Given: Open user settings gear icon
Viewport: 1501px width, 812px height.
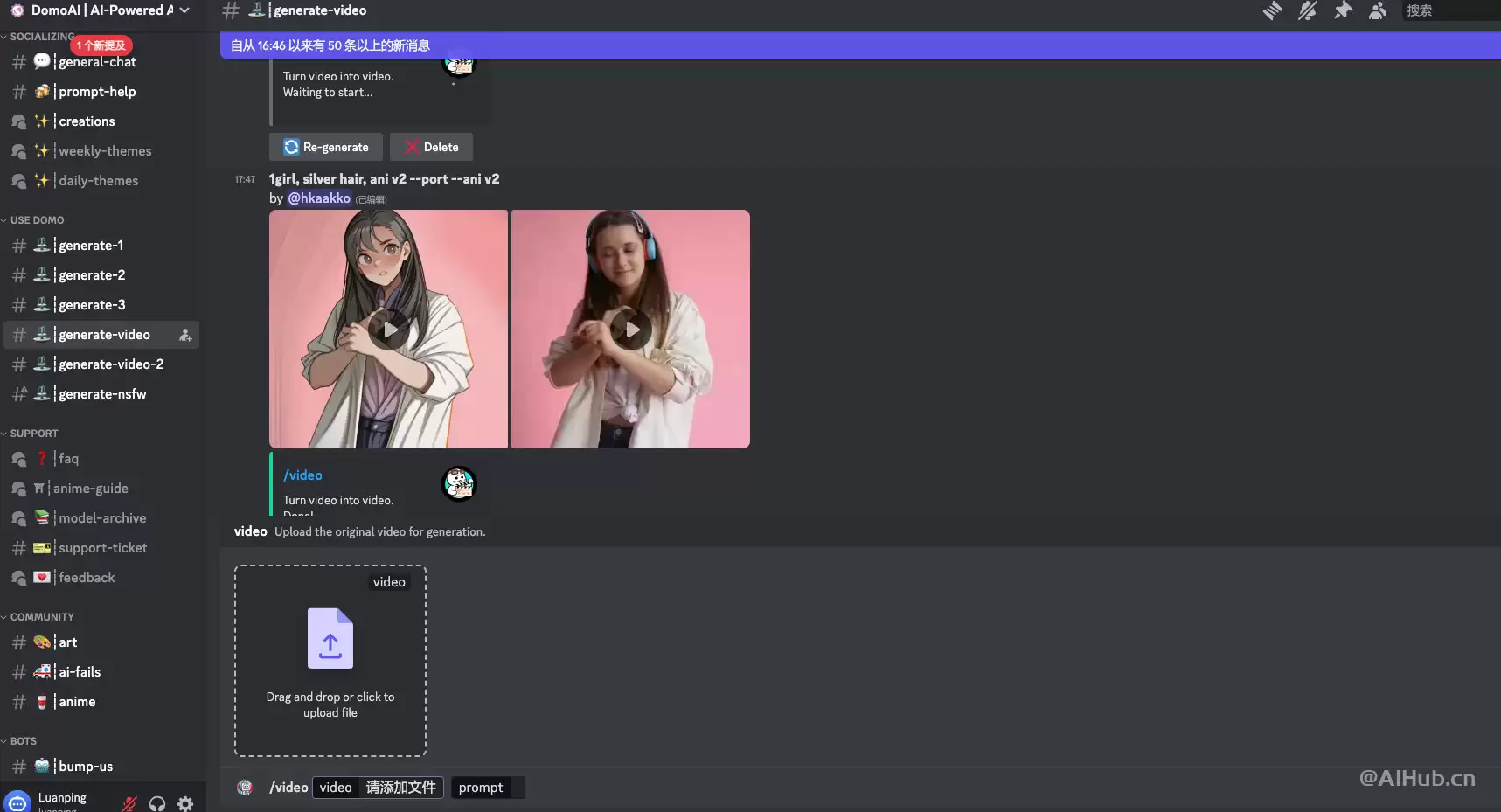Looking at the screenshot, I should pos(185,803).
